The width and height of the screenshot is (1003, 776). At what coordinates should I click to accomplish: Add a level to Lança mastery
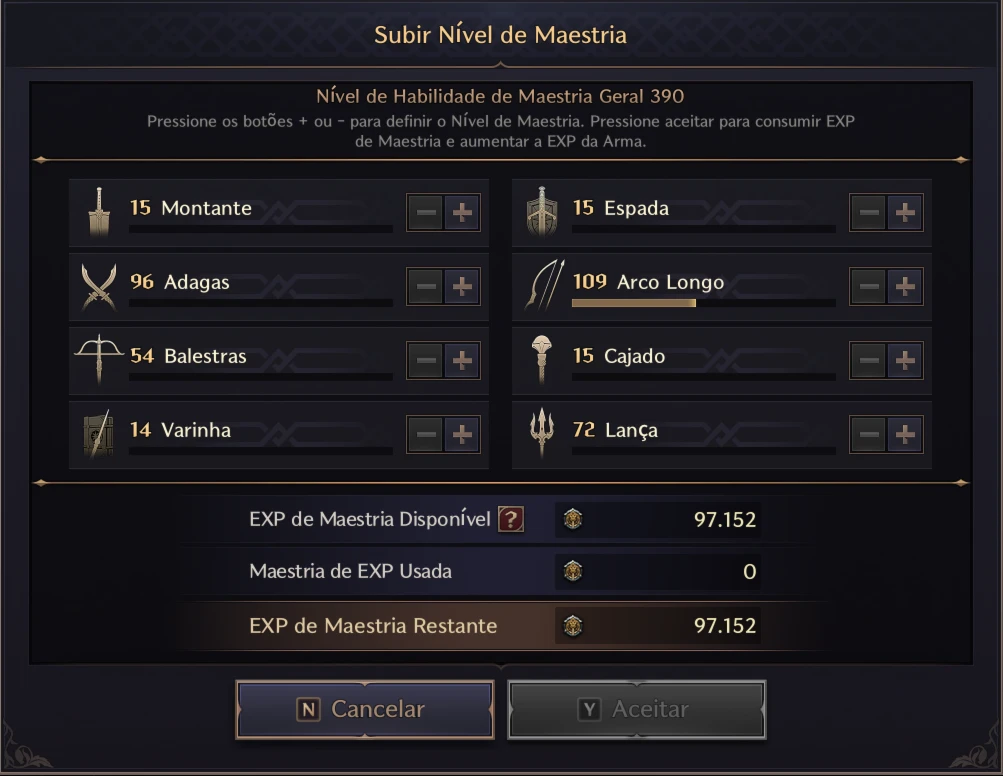[904, 435]
